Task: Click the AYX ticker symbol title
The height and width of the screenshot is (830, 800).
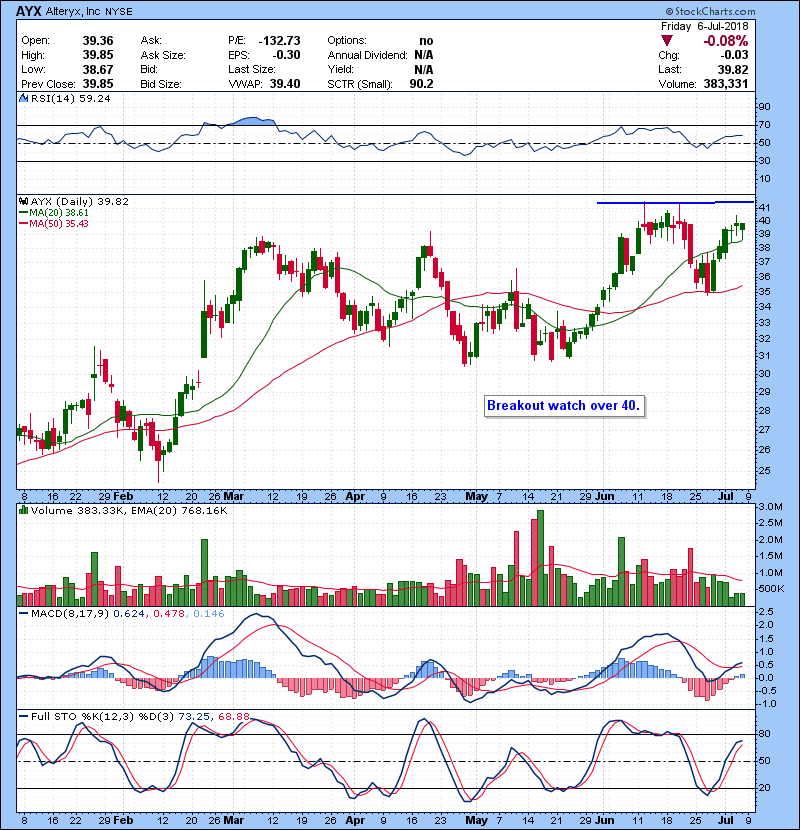Action: coord(28,11)
